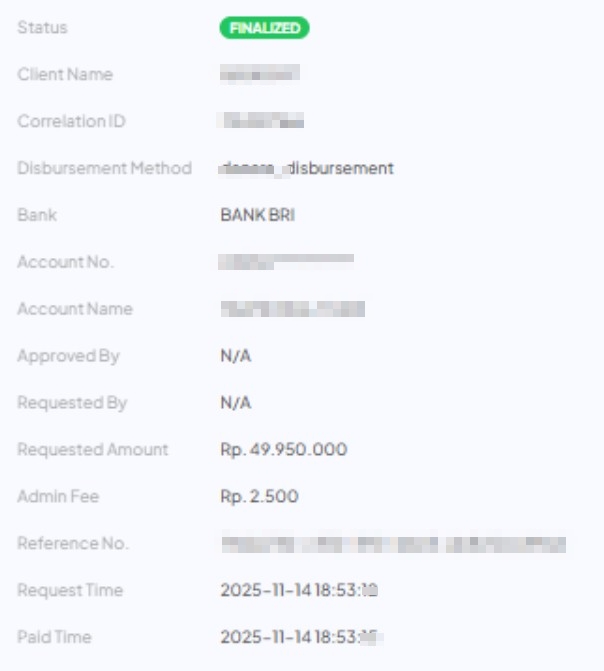Select the blurred Client Name value

(x=259, y=74)
